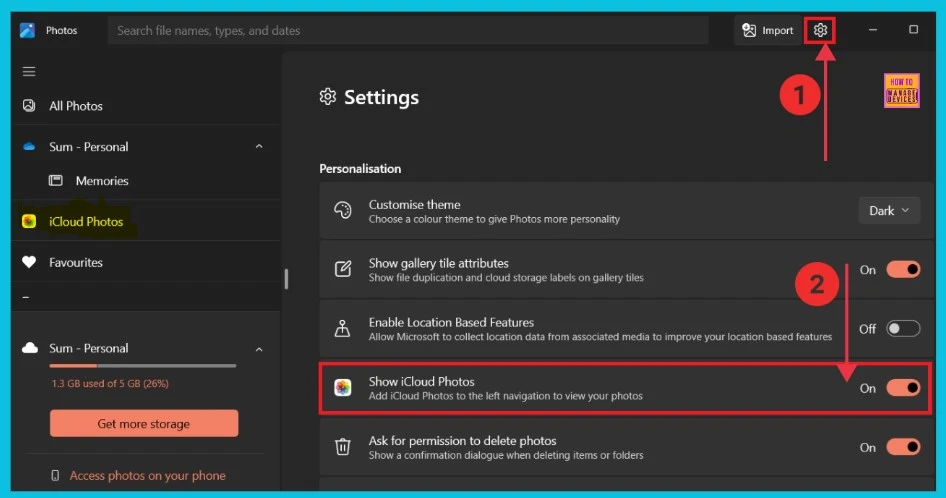Image resolution: width=946 pixels, height=498 pixels.
Task: Open Favourites in the sidebar
Action: coord(76,263)
